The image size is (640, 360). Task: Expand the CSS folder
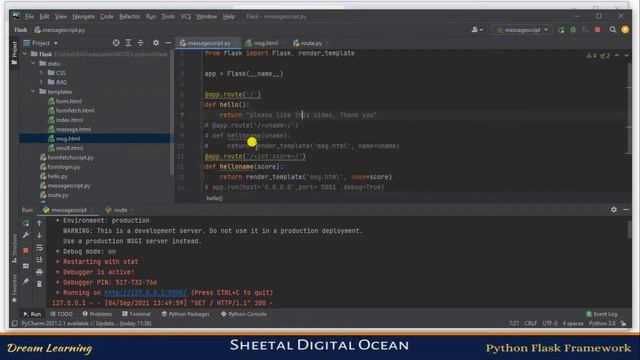coord(41,73)
